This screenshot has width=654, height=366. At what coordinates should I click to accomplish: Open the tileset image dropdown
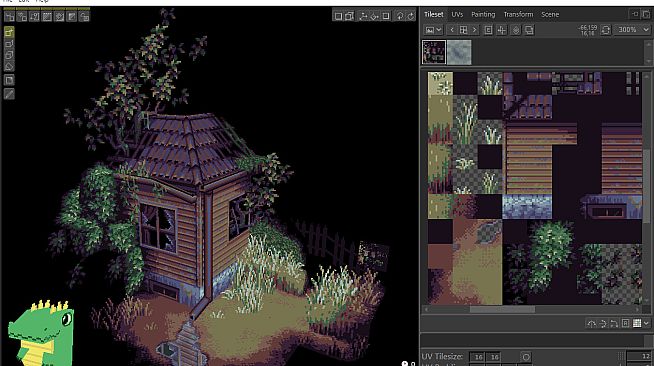point(433,30)
